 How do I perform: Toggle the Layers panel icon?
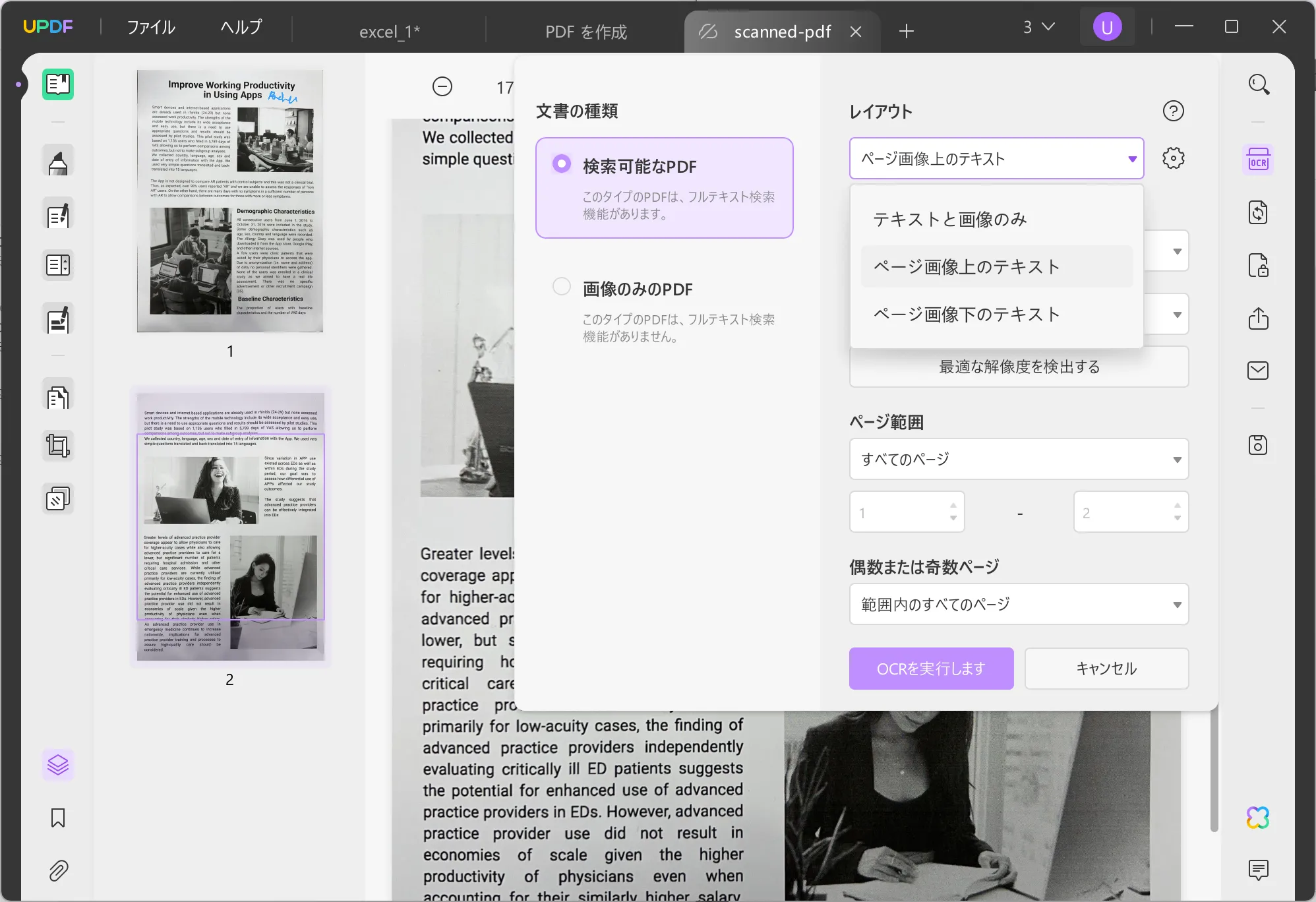tap(58, 765)
